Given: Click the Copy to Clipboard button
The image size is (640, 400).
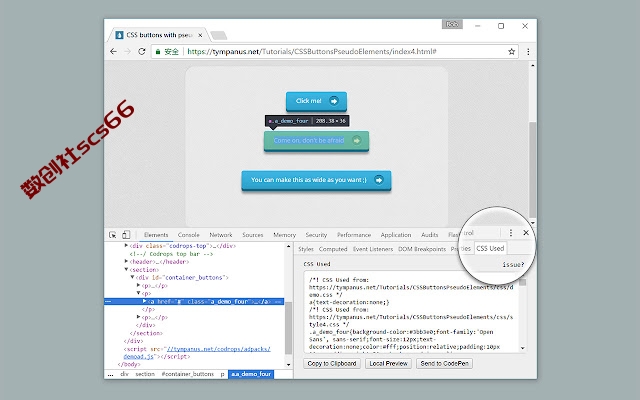Looking at the screenshot, I should point(332,363).
